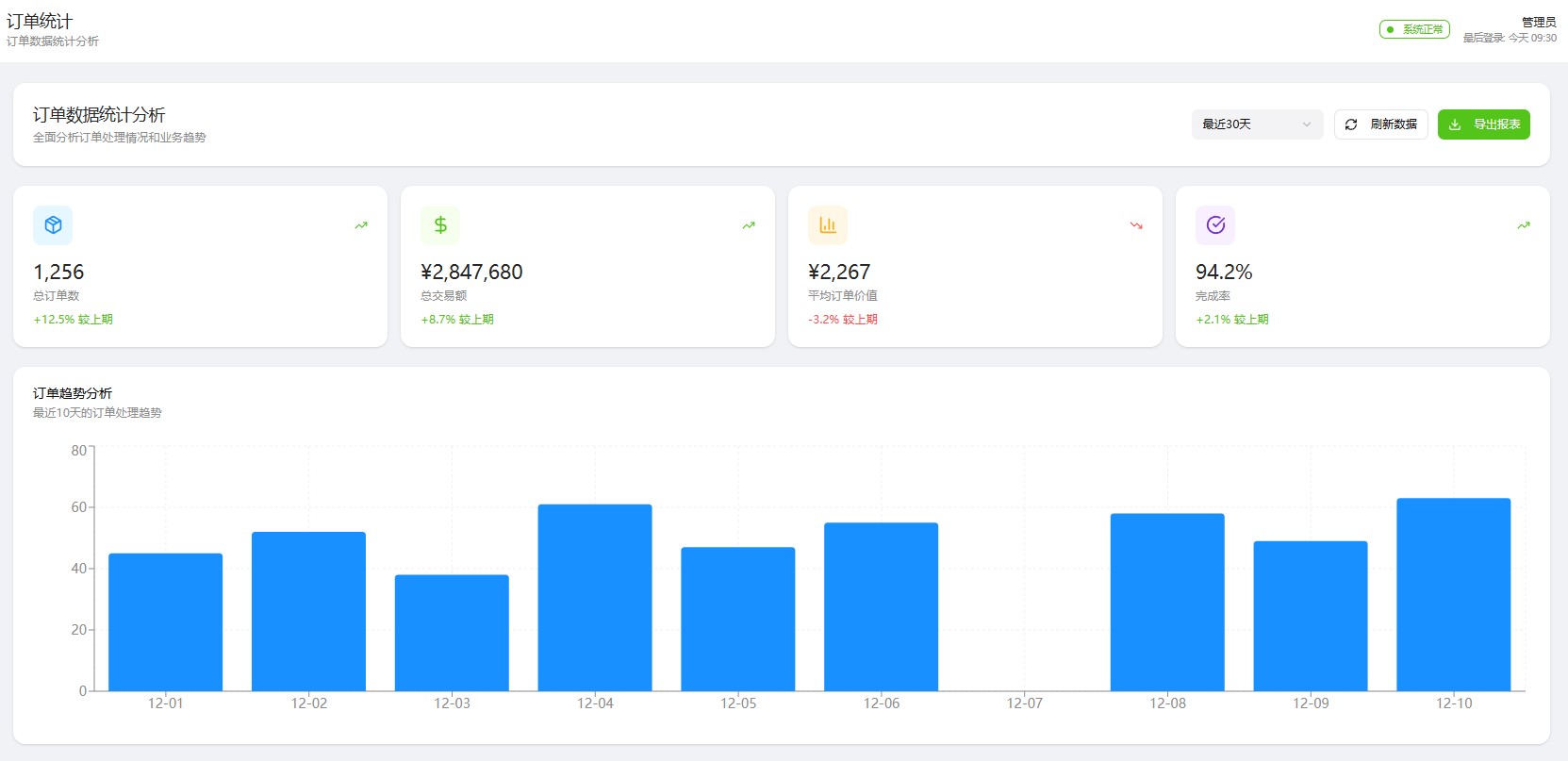Image resolution: width=1568 pixels, height=761 pixels.
Task: Click the bar for 12-04
Action: [595, 598]
